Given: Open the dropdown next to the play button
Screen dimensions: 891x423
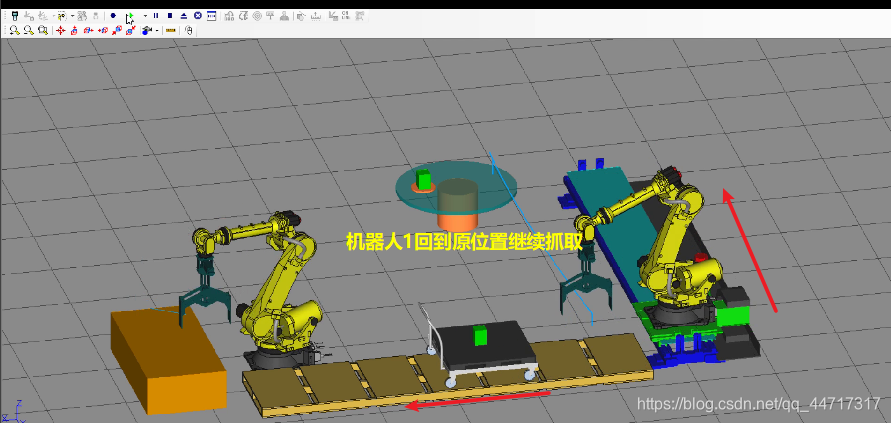Looking at the screenshot, I should (x=145, y=16).
